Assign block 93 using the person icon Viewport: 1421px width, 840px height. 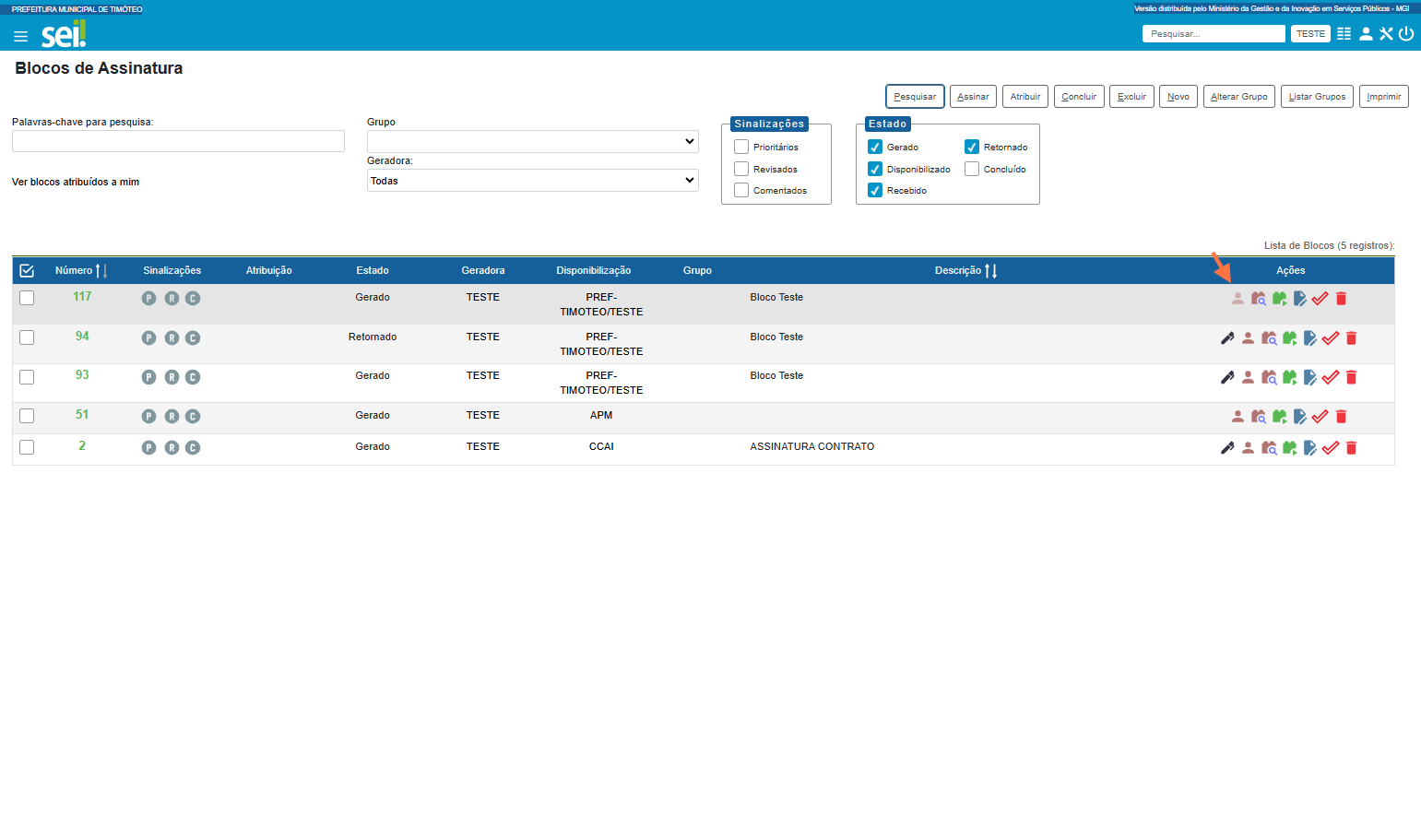(1248, 377)
